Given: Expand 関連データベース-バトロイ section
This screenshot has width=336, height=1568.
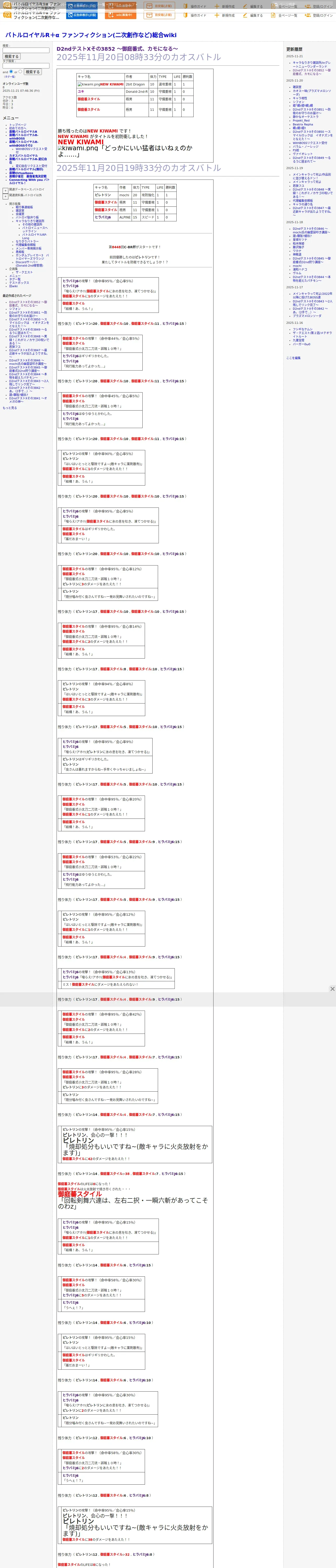Looking at the screenshot, I should [5, 191].
